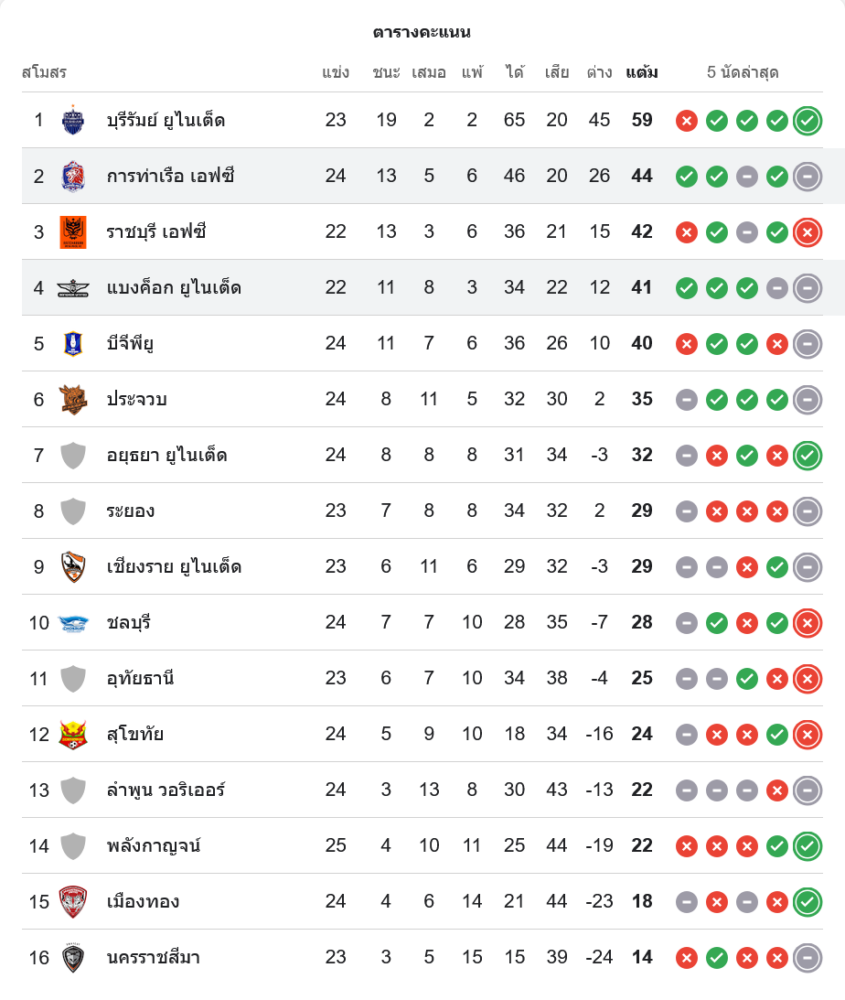Click the แบงค็อก ยูไนเต็ด wings logo
This screenshot has height=1000, width=845.
click(73, 288)
